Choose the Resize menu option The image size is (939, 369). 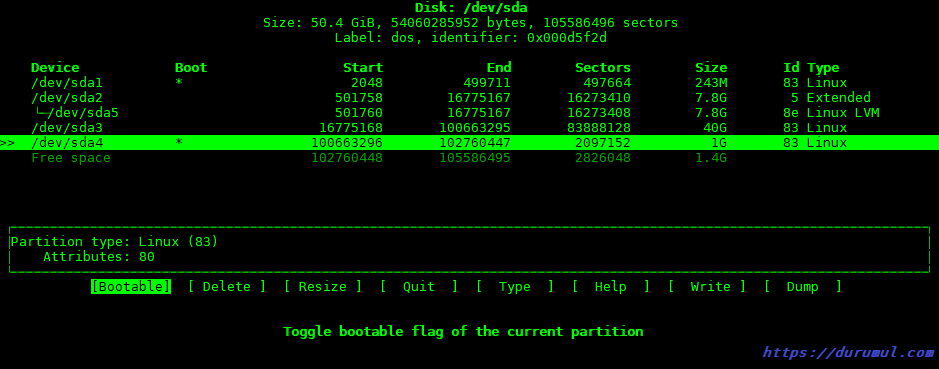(x=322, y=287)
